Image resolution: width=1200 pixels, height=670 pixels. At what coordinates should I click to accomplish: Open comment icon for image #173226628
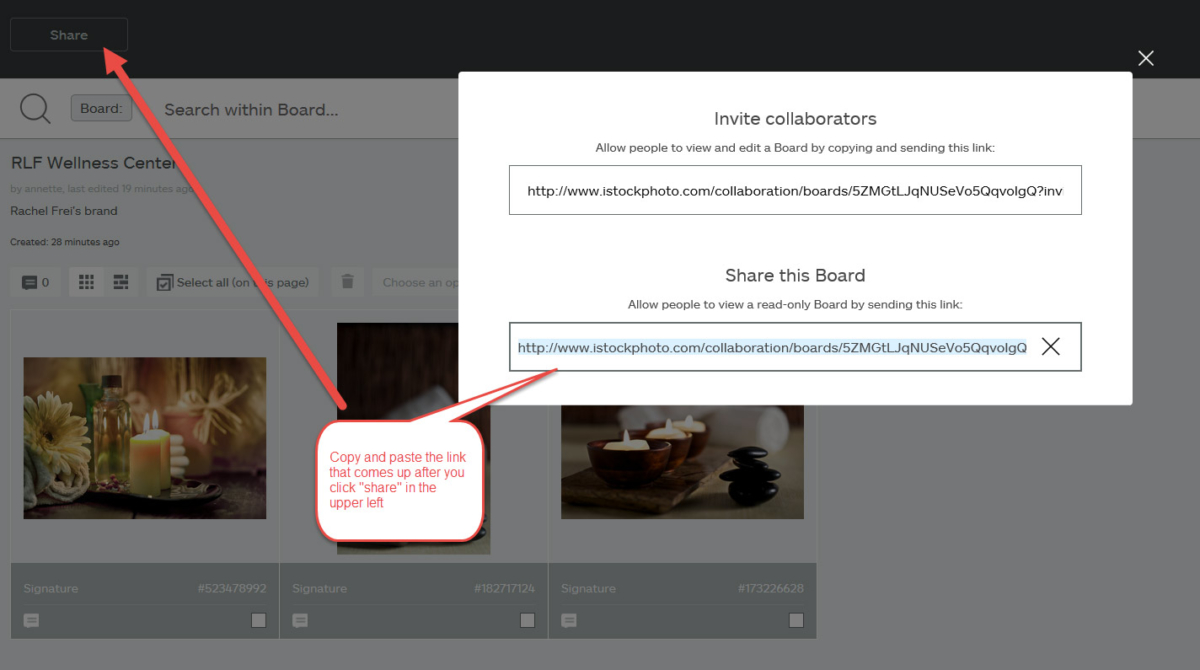(569, 620)
